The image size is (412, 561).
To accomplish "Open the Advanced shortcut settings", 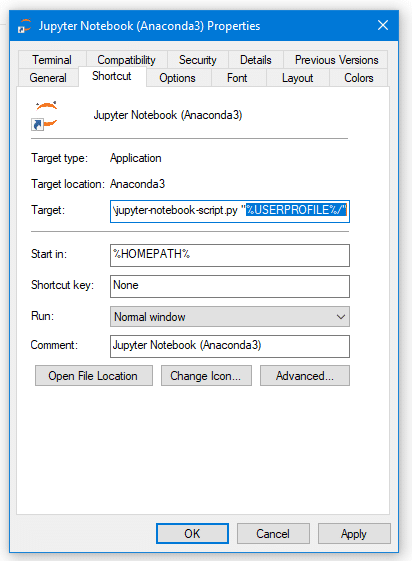I will pos(305,376).
